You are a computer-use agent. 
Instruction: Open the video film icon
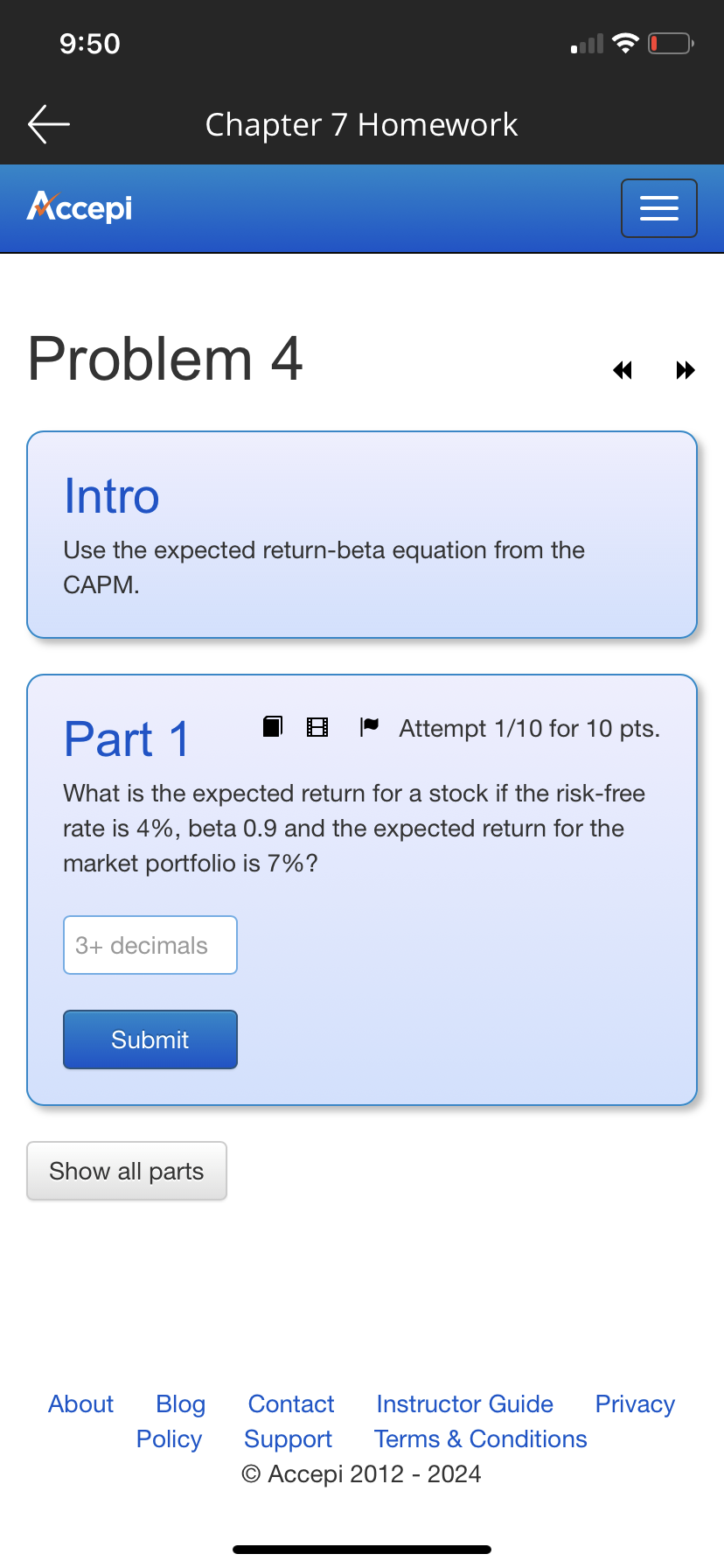coord(317,727)
